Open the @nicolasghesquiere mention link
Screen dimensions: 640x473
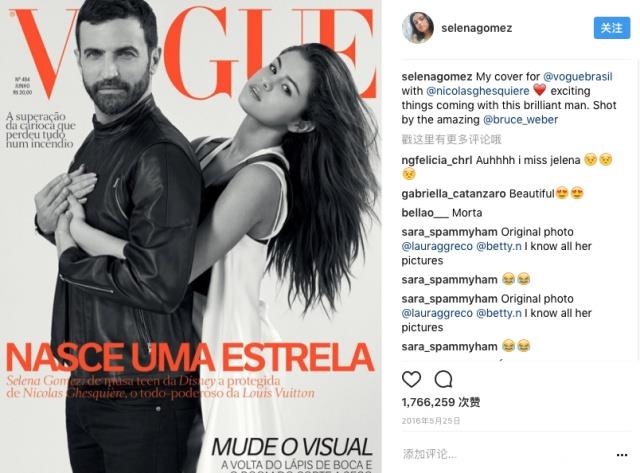point(478,91)
